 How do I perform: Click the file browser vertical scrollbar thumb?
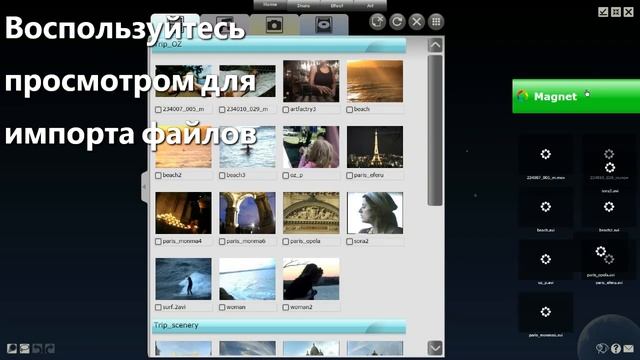(x=435, y=130)
